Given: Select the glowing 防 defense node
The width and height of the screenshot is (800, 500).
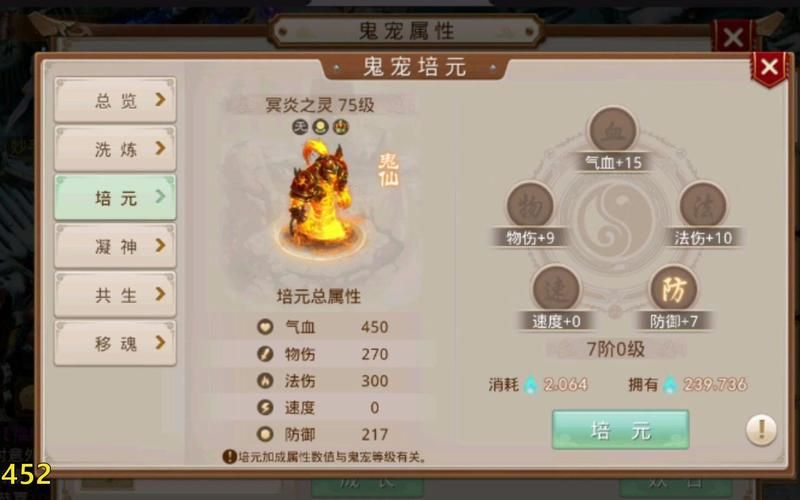Looking at the screenshot, I should [x=674, y=289].
